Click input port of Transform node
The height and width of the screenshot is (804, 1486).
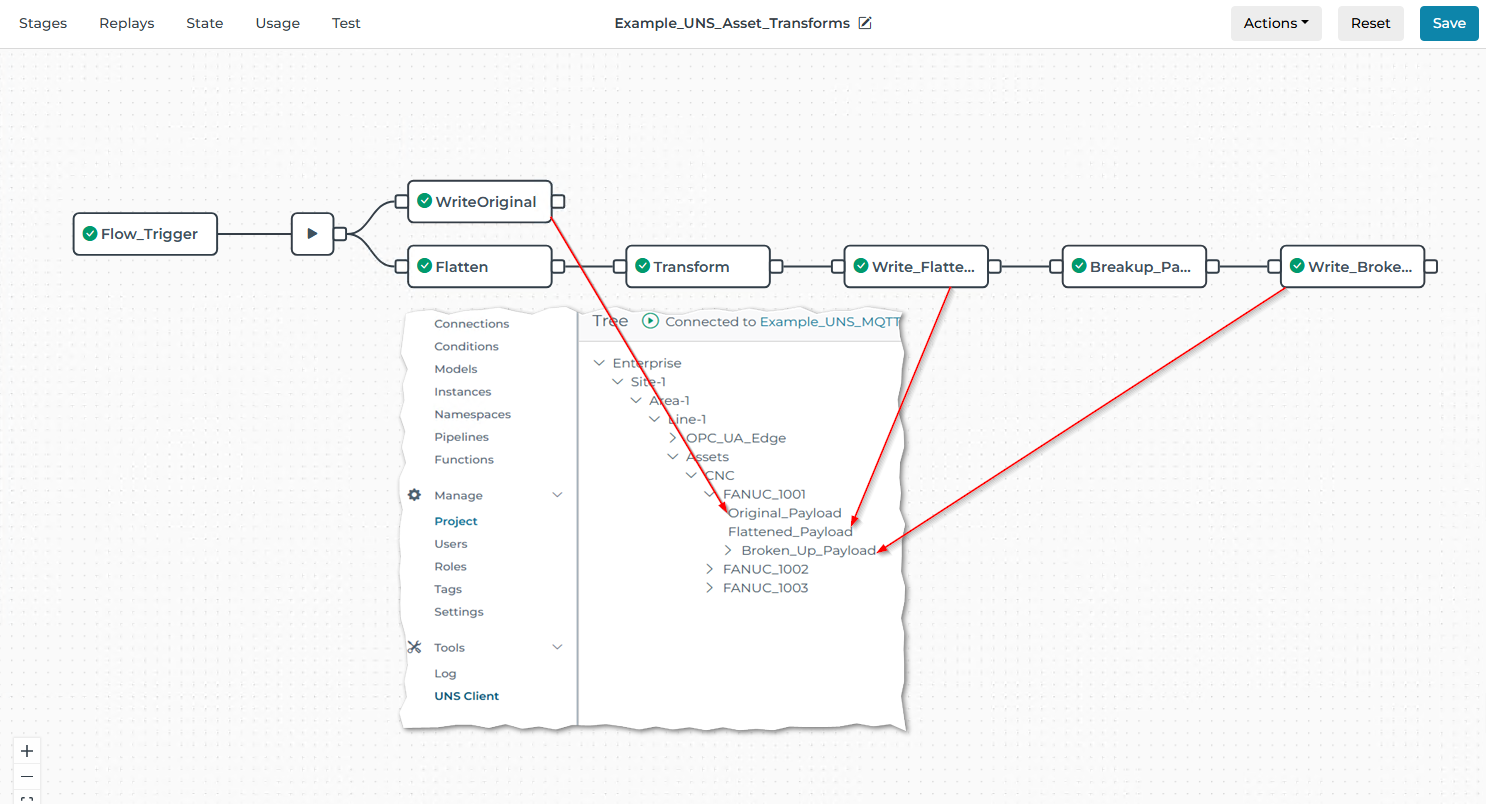coord(619,266)
